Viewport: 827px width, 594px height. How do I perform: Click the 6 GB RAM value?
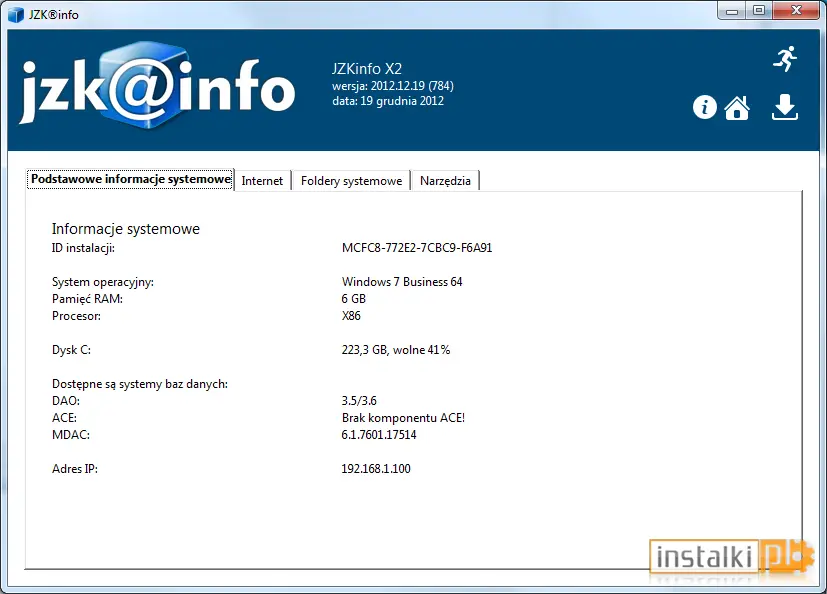coord(353,299)
